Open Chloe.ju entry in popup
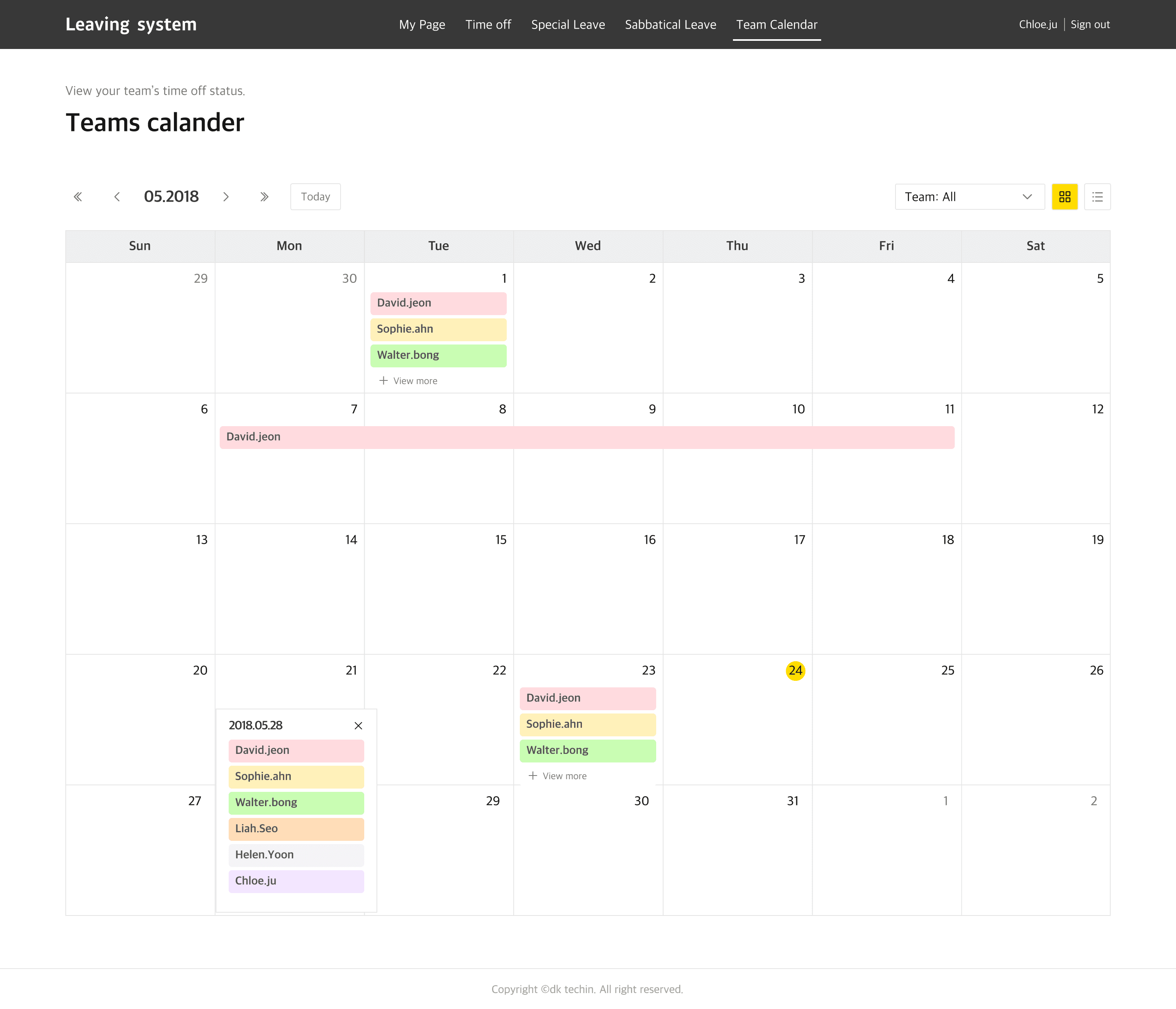 296,881
